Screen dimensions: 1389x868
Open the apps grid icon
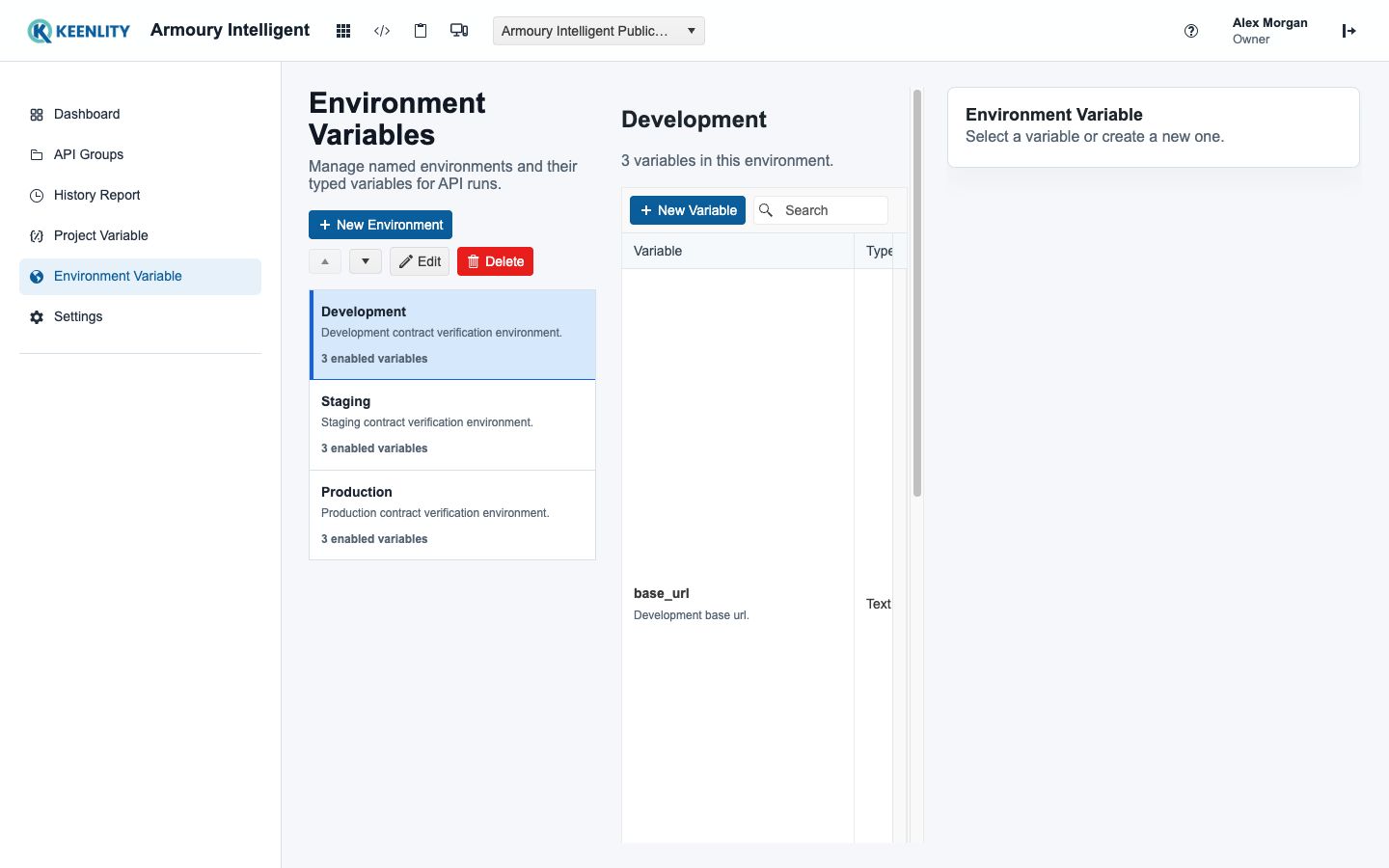click(343, 31)
